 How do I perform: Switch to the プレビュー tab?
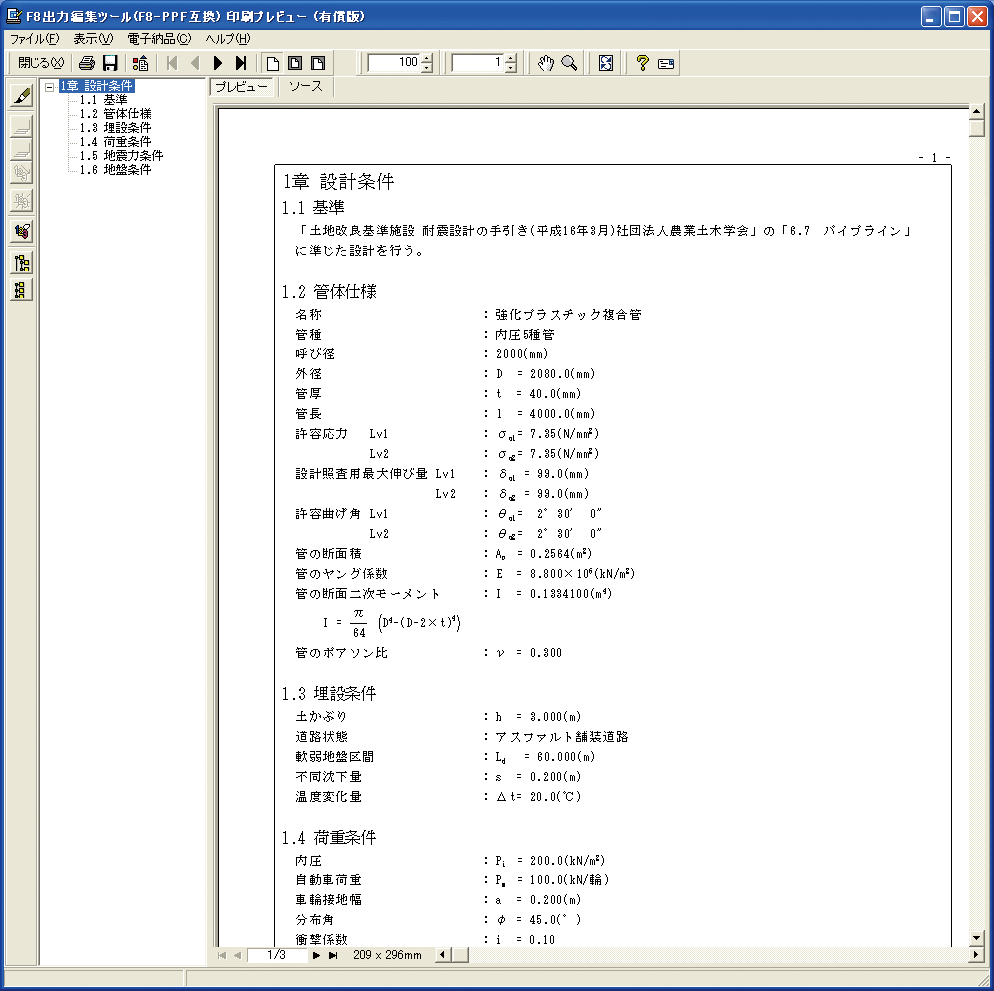click(242, 87)
